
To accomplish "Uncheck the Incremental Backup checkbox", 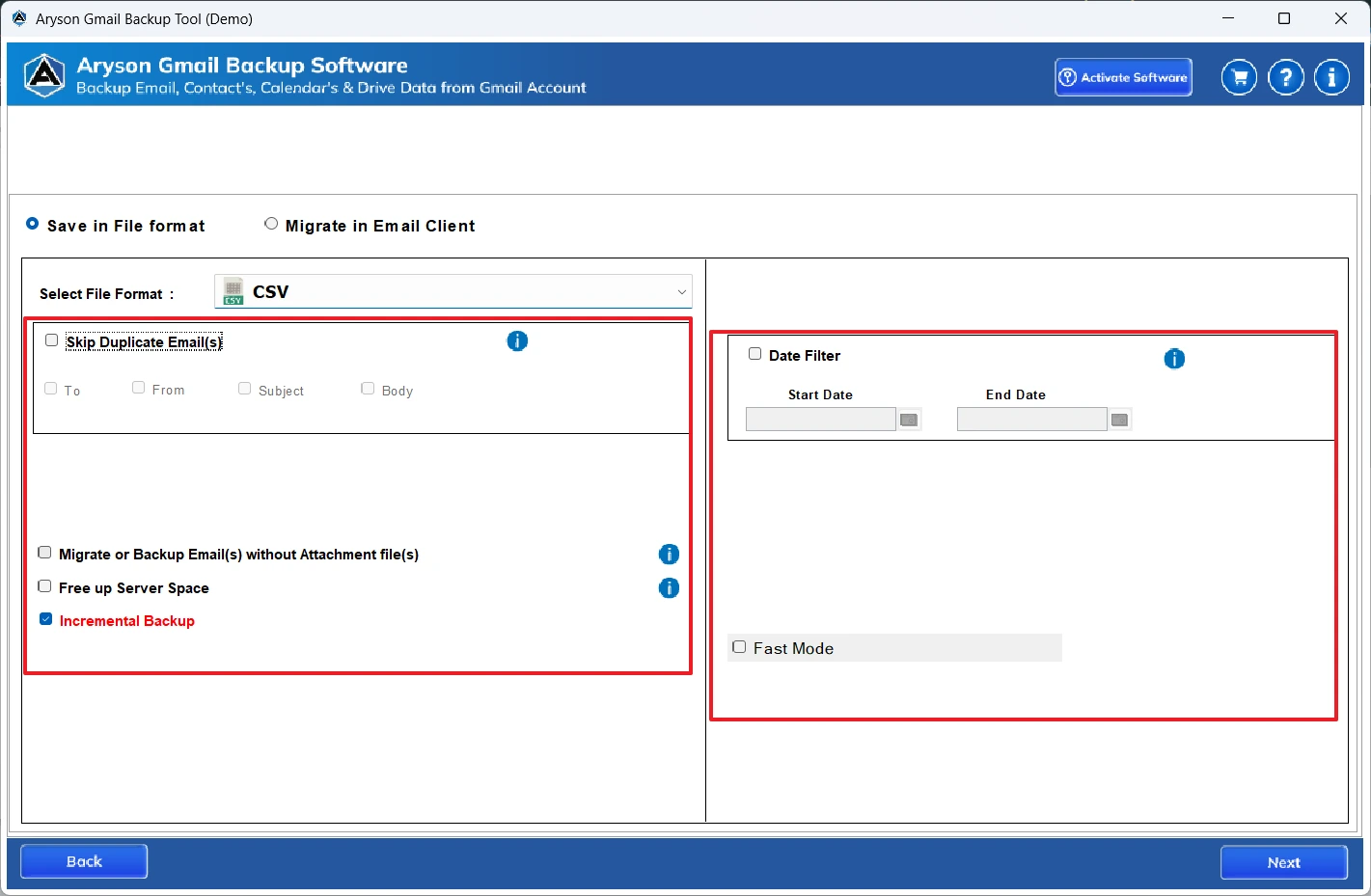I will coord(45,619).
